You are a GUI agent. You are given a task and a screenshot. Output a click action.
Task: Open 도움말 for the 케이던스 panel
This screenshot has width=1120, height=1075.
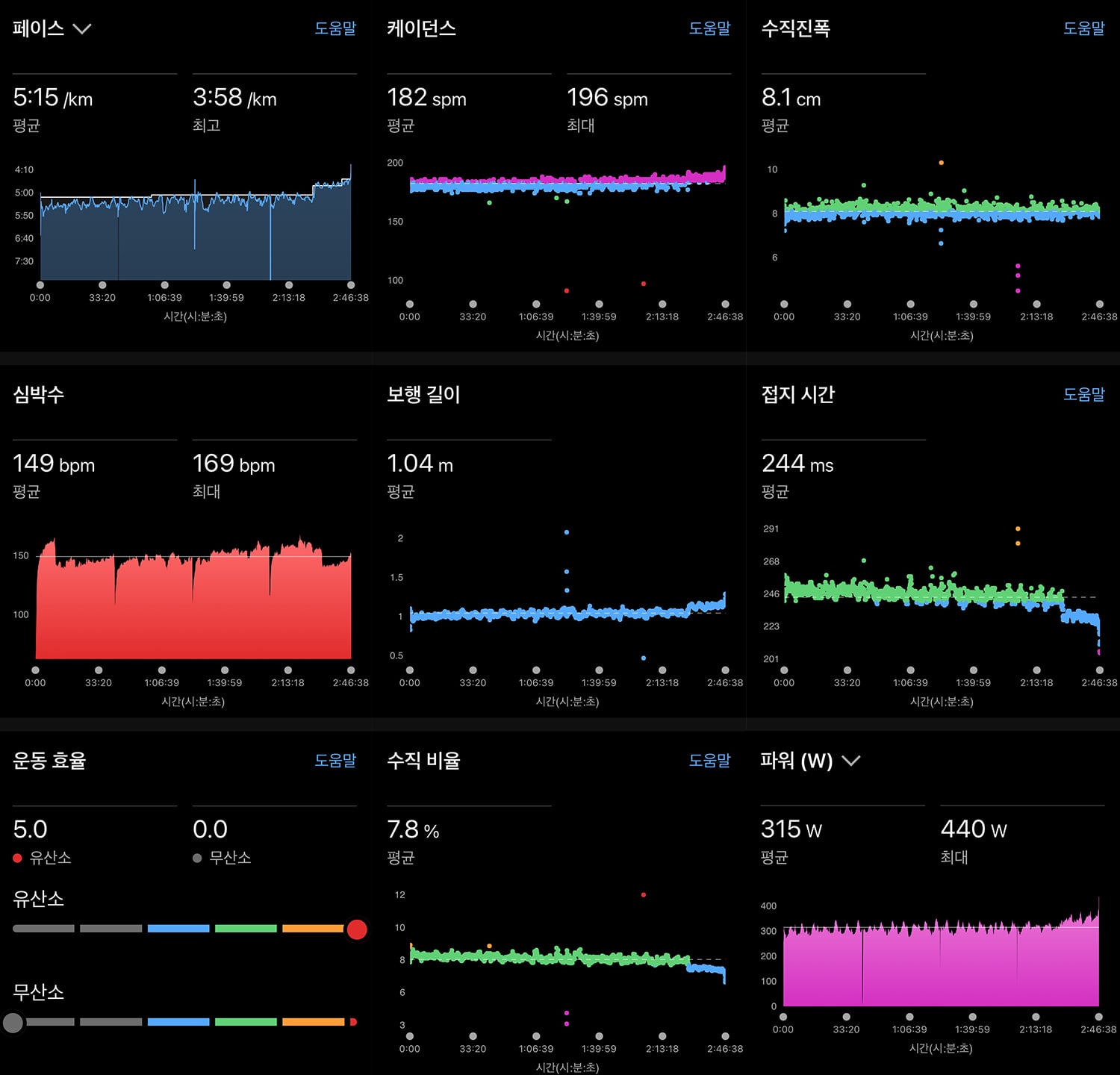[x=709, y=28]
